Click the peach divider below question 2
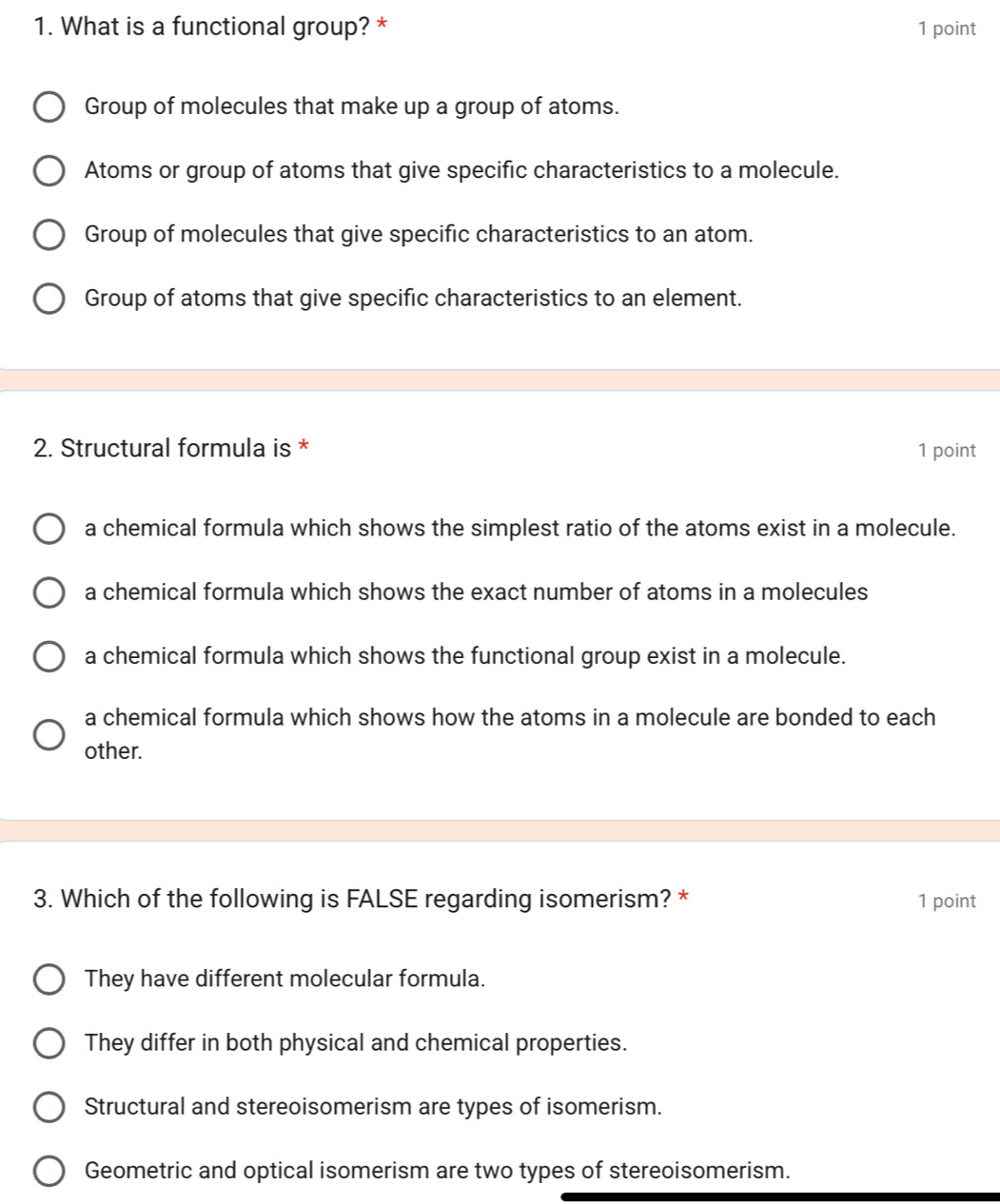 point(500,830)
